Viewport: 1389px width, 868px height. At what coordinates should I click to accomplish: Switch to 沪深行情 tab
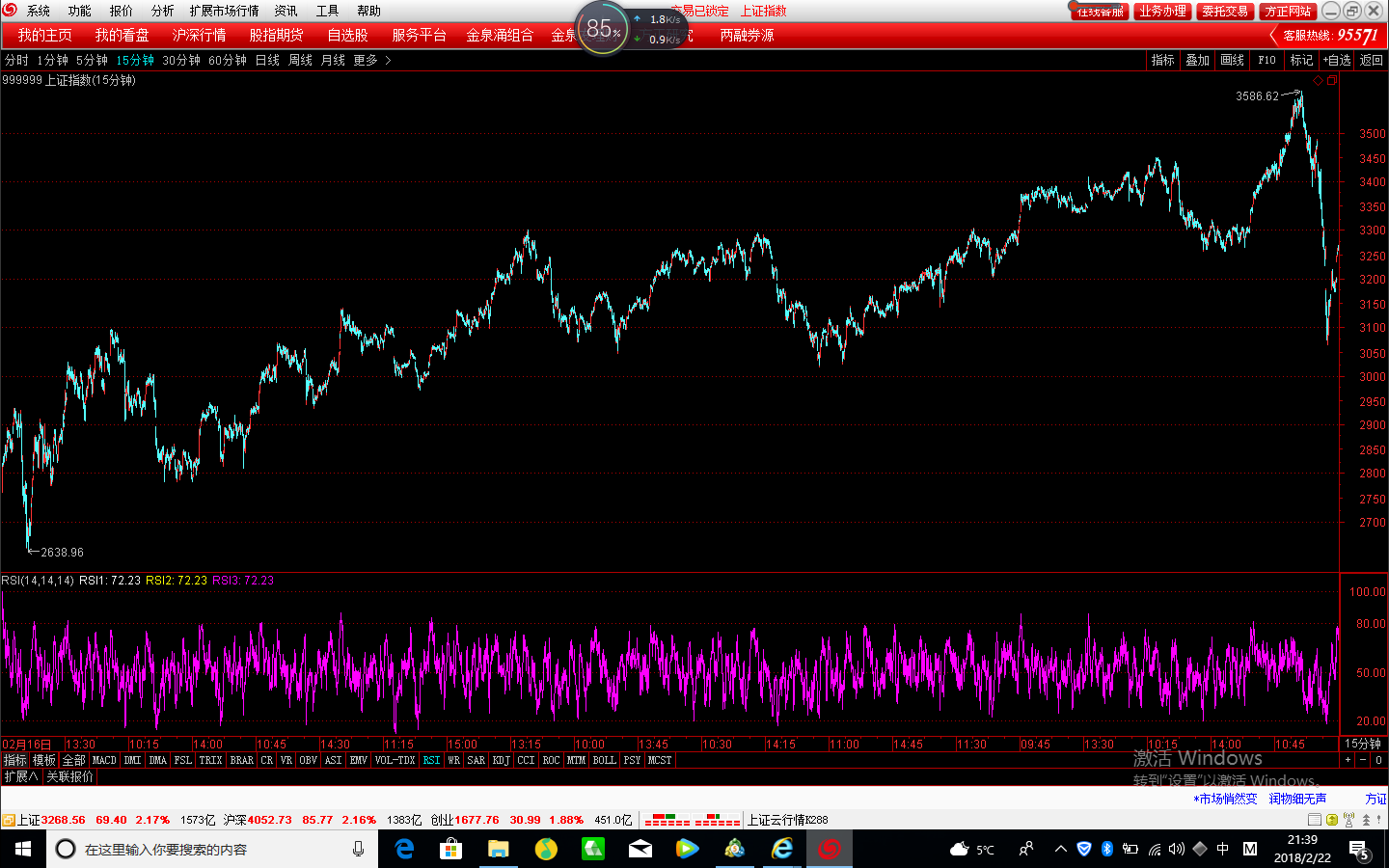[200, 35]
